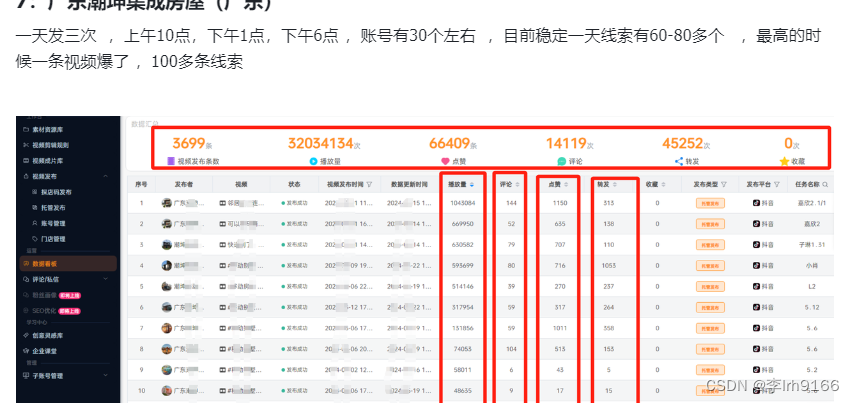Click the 发布成功 status in row 1
This screenshot has height=403, width=854.
(x=294, y=203)
